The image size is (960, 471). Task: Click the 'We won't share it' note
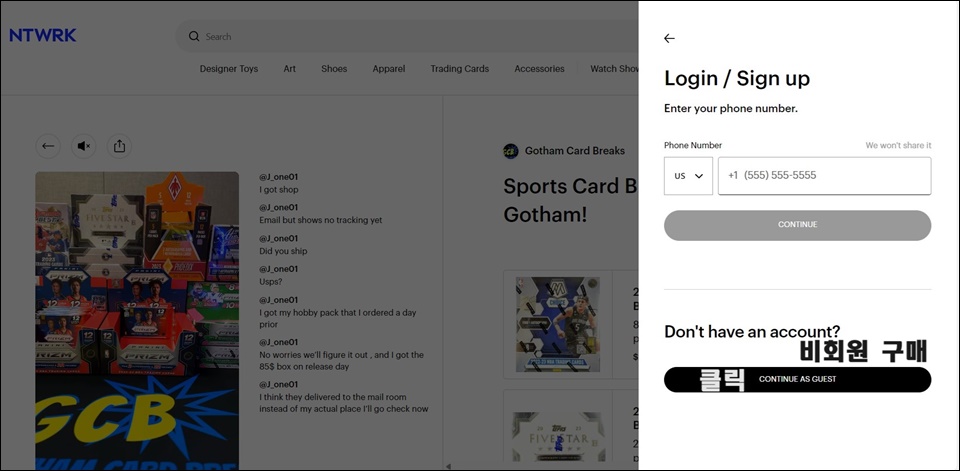click(x=898, y=145)
